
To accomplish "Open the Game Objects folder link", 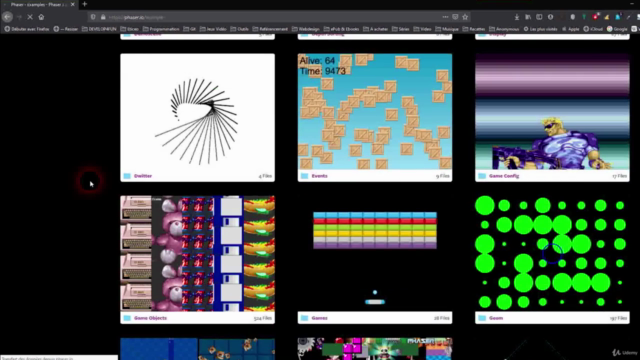I will (150, 318).
